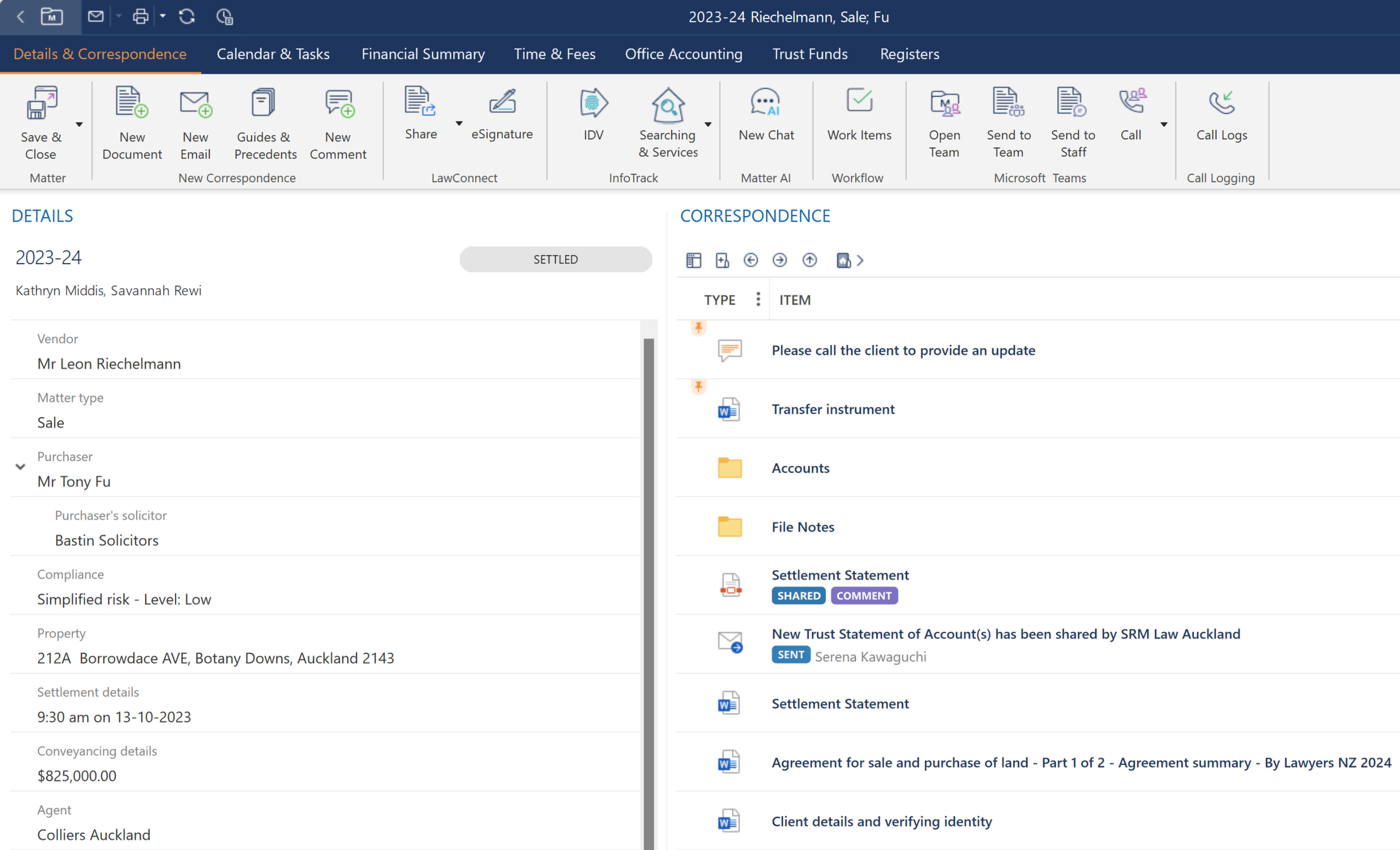Image resolution: width=1400 pixels, height=850 pixels.
Task: Click the refresh icon in title bar
Action: 187,16
